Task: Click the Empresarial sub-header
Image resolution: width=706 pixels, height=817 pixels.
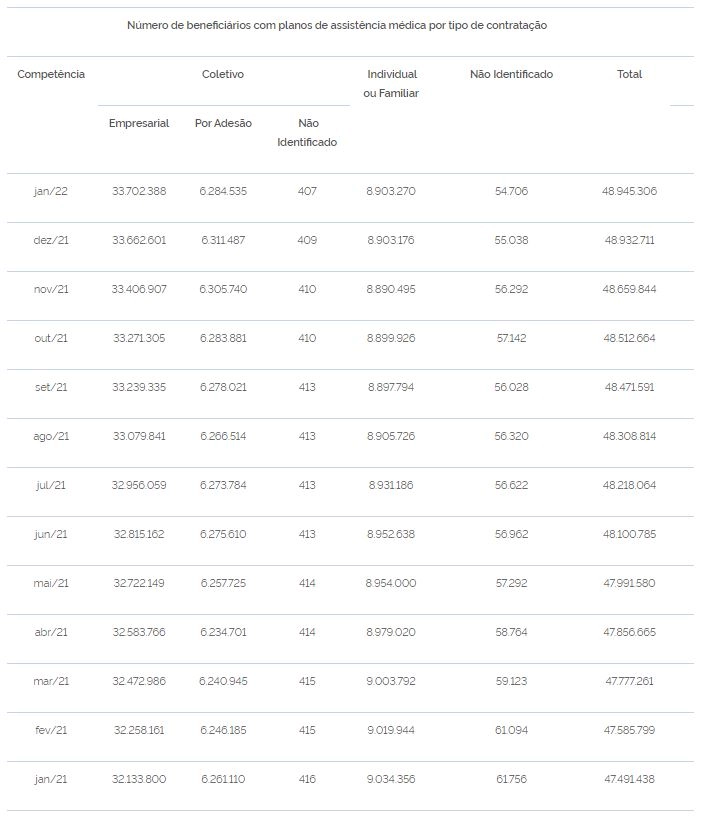Action: (x=139, y=123)
